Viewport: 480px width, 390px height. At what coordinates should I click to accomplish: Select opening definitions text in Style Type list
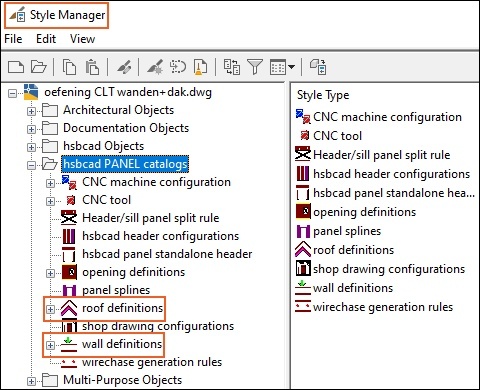365,212
